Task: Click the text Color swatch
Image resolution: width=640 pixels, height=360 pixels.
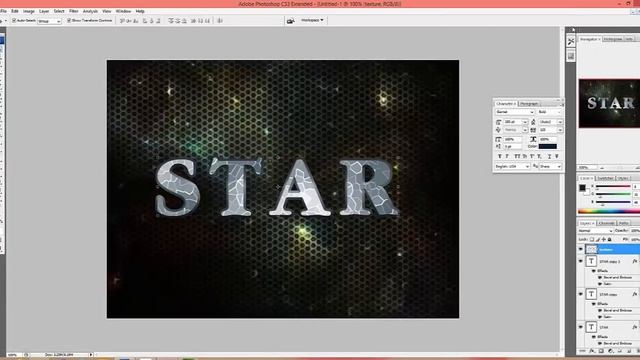Action: (547, 146)
